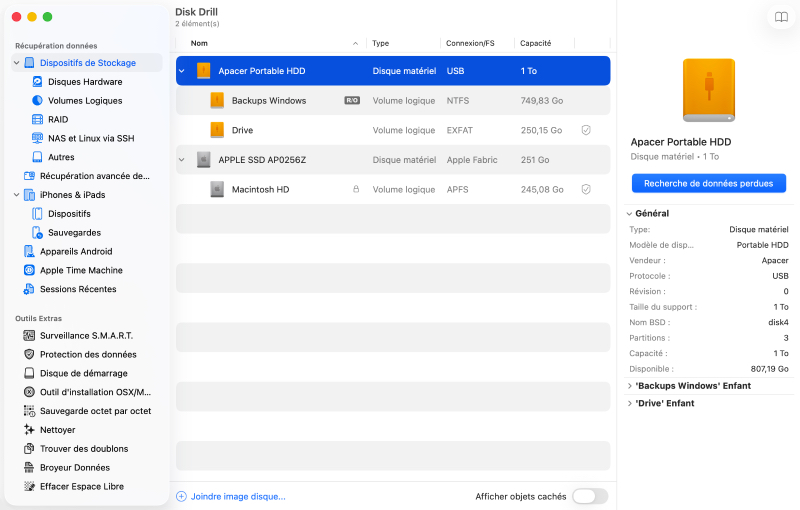Click Surveillance S.M.A.R.T. icon
Image resolution: width=800 pixels, height=510 pixels.
tap(29, 336)
